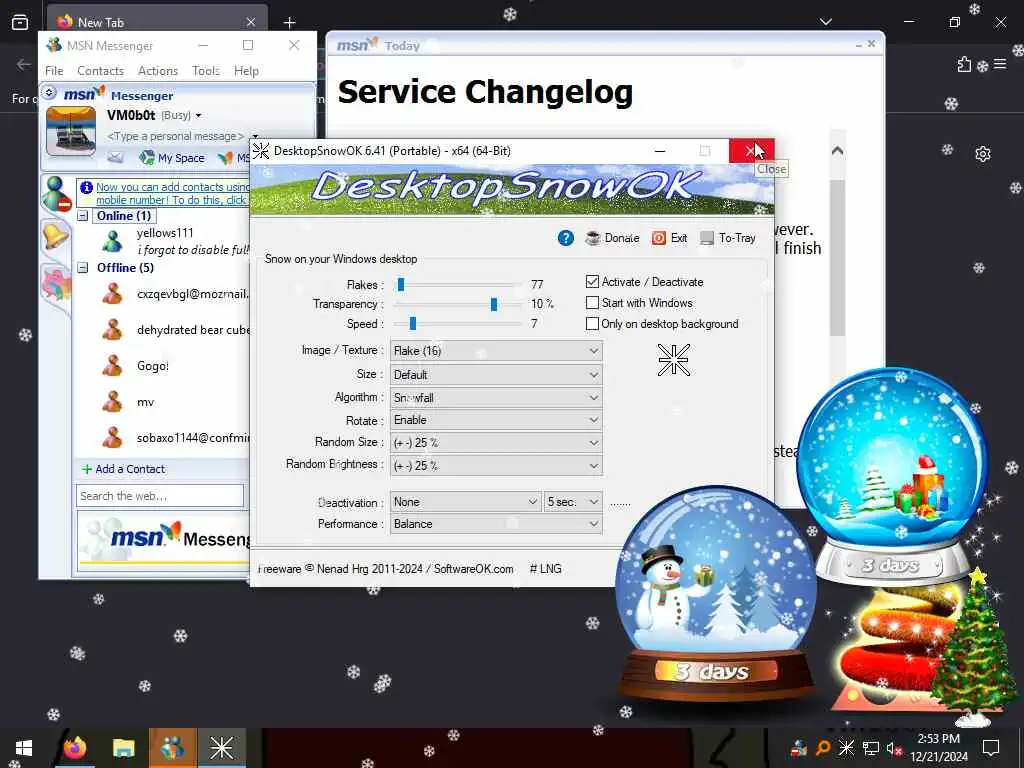Collapse the Online (1) contacts group

[x=83, y=216]
